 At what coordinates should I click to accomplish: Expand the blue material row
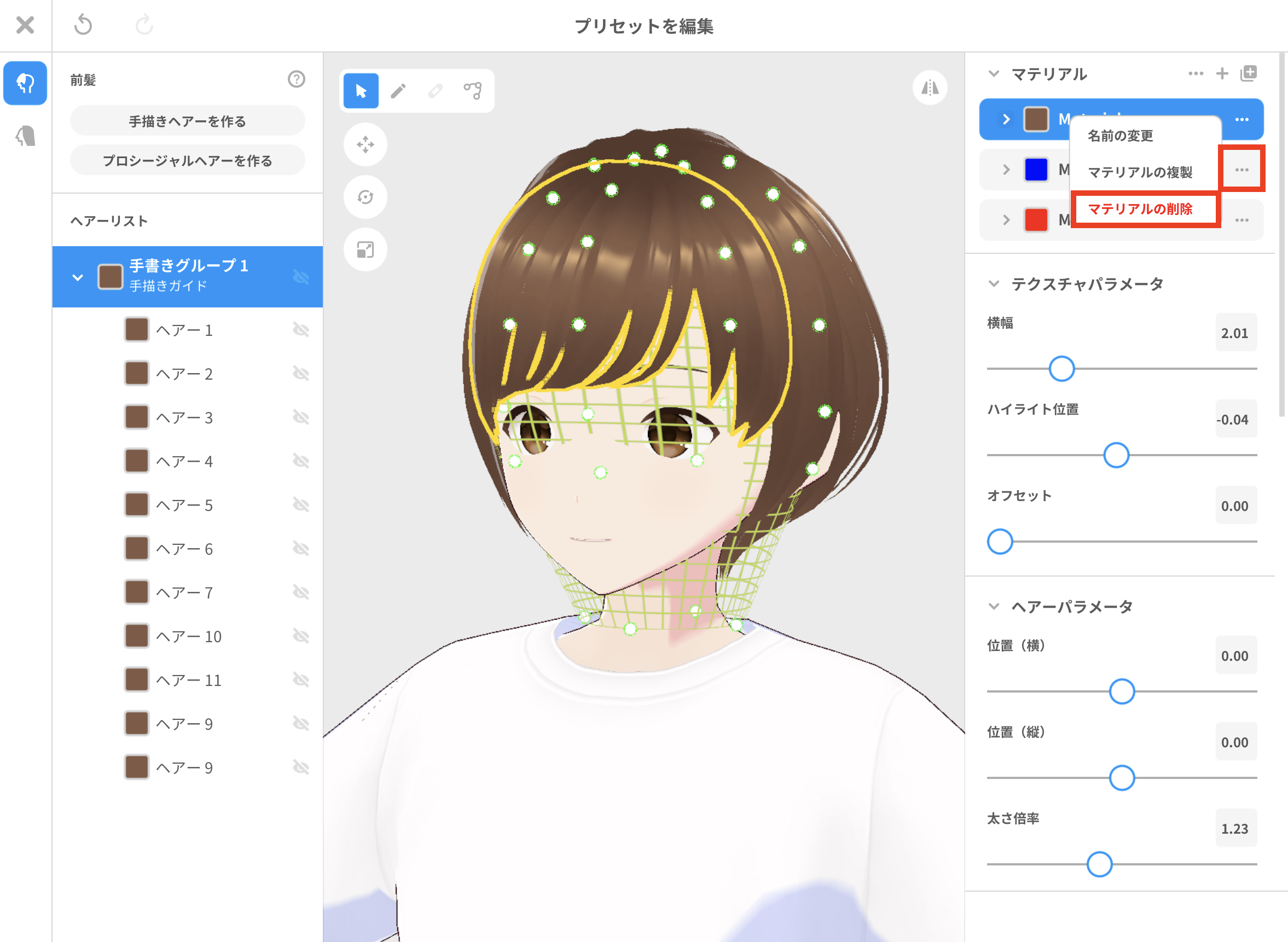pos(1006,170)
